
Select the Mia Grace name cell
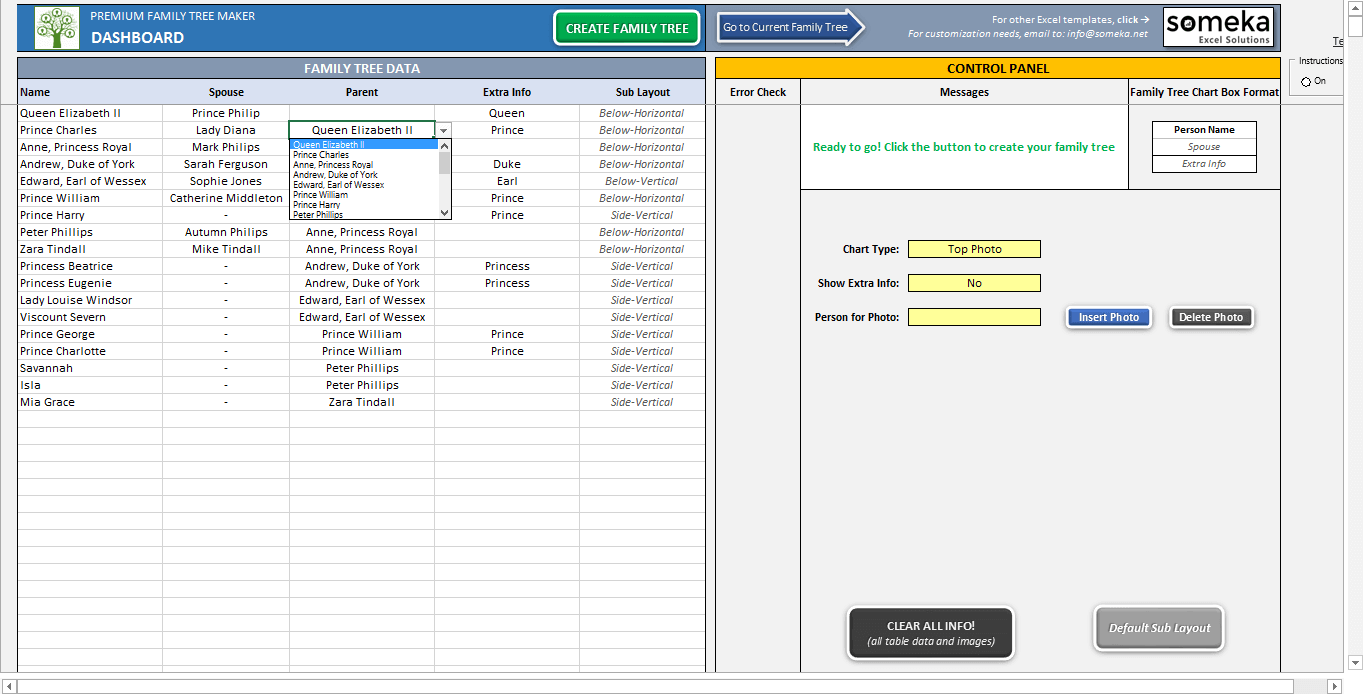click(x=90, y=402)
